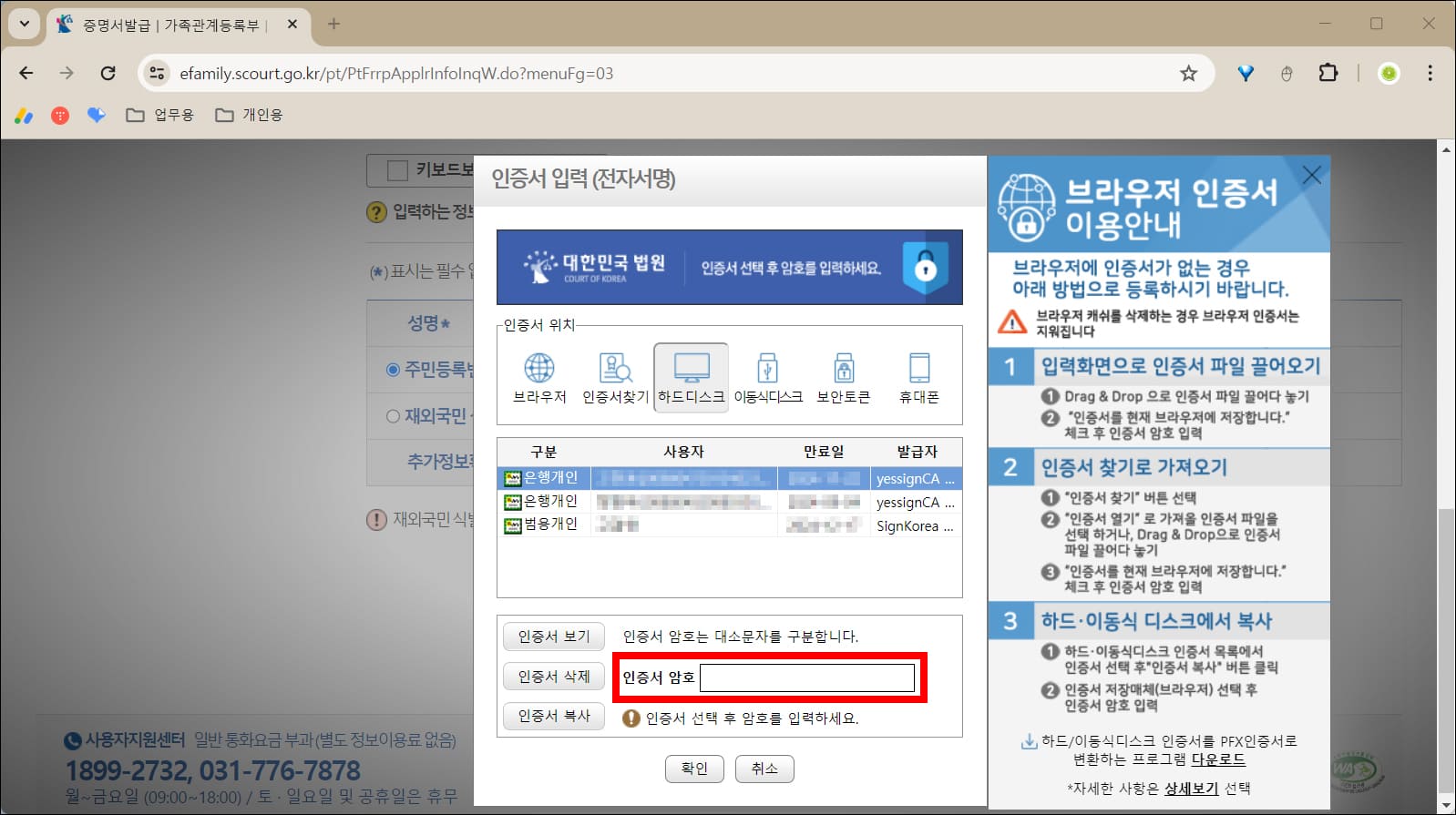Toggle the 키보드보안 checkbox
The image size is (1456, 815).
tap(397, 170)
